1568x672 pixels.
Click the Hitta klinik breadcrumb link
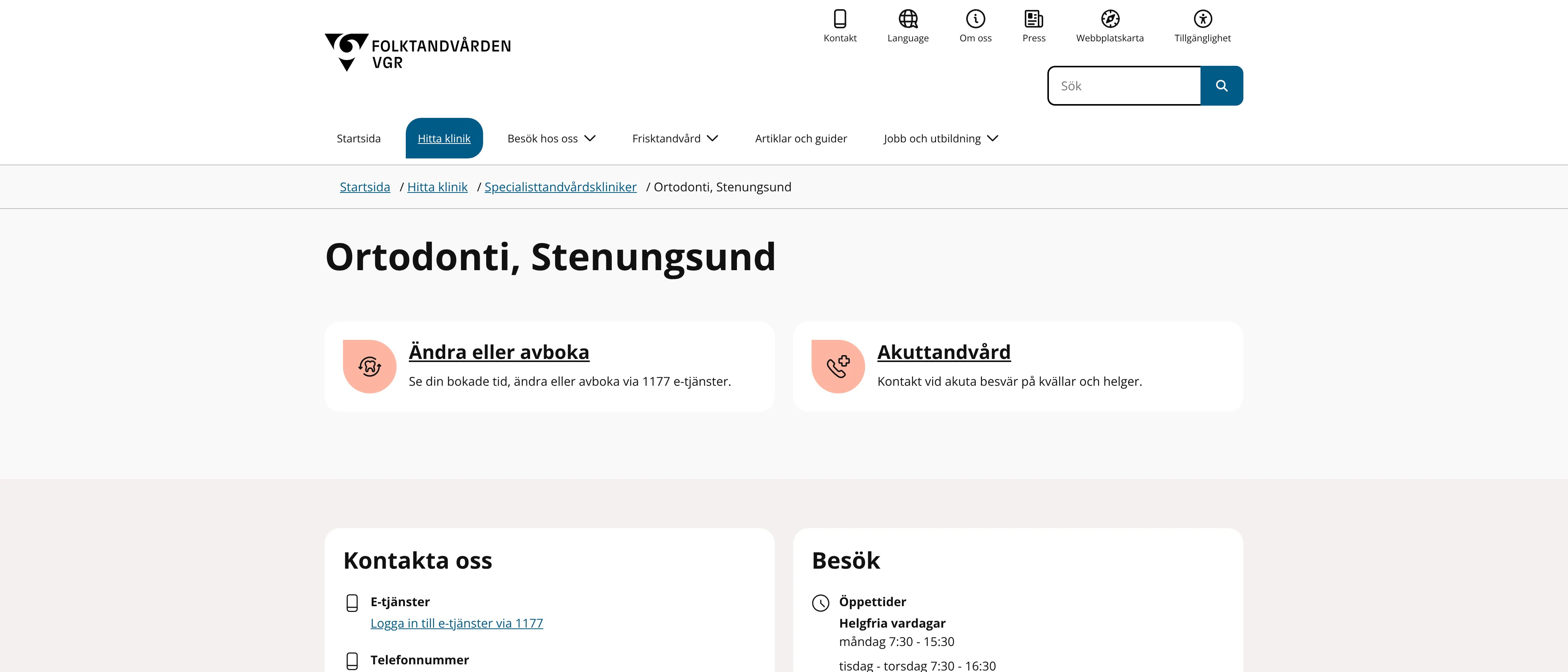tap(437, 187)
